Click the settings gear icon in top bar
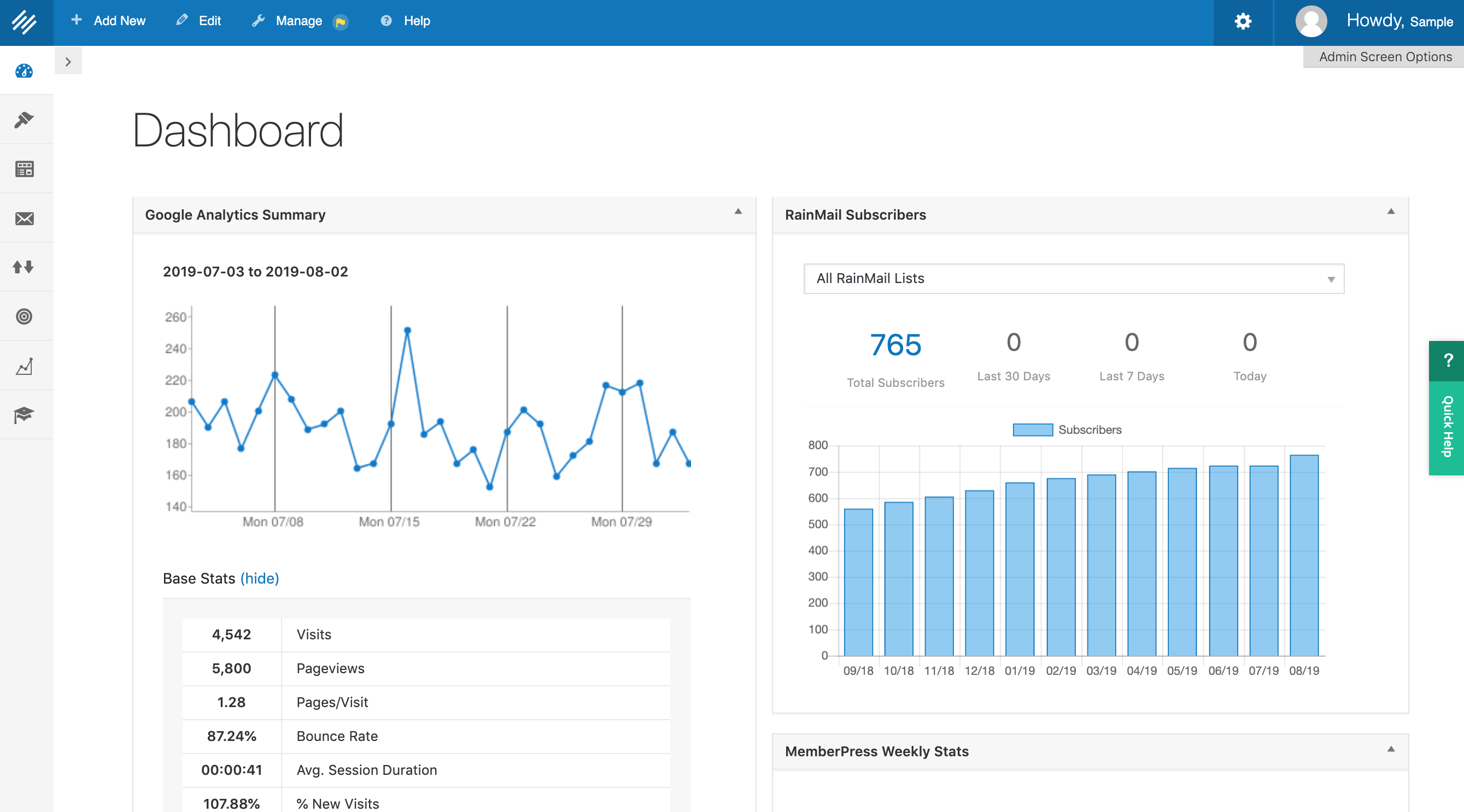 [x=1243, y=21]
